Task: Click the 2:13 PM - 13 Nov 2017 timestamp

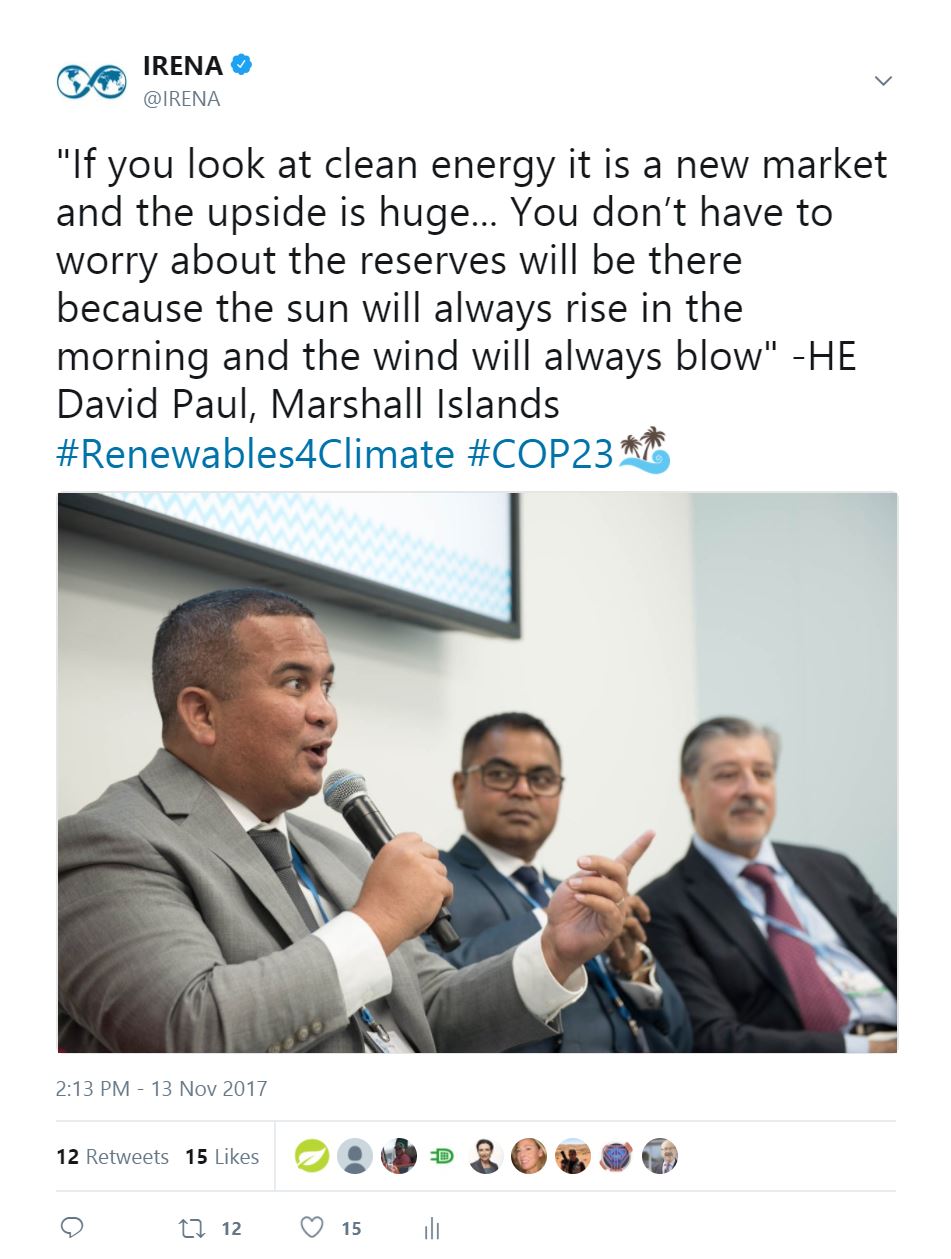Action: [162, 1088]
